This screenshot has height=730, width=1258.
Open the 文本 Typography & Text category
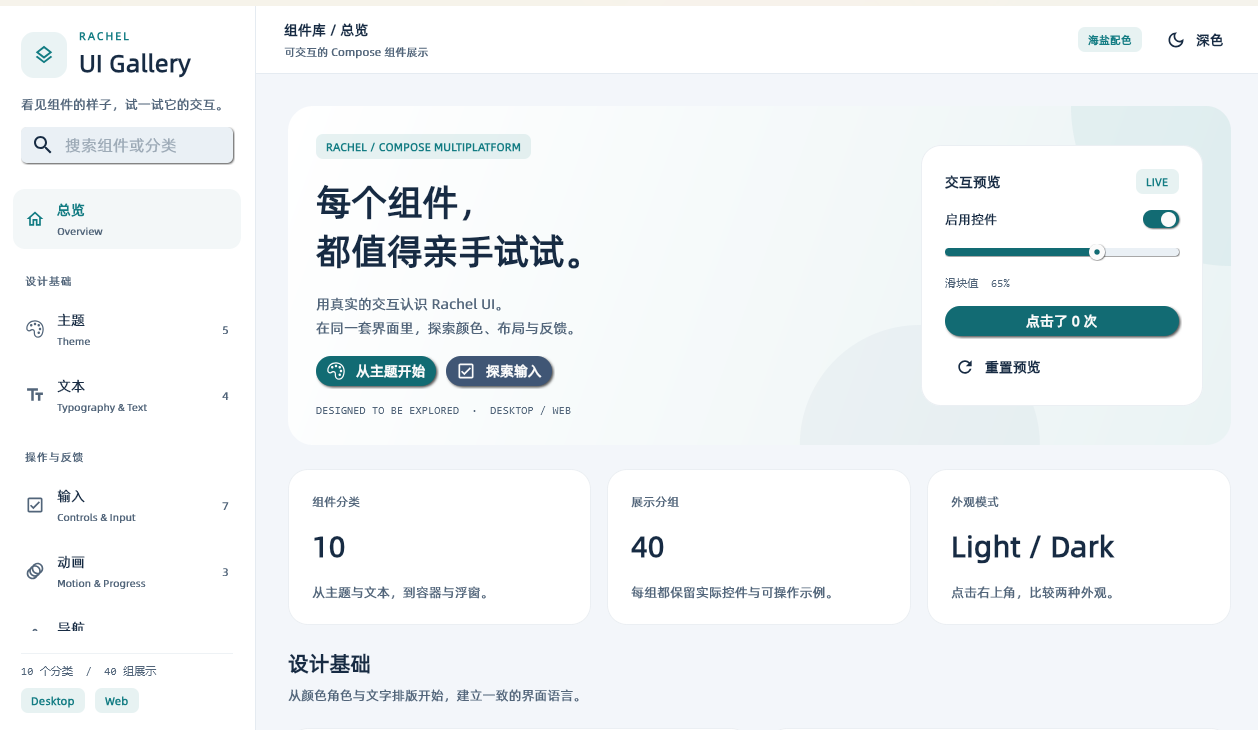click(x=127, y=395)
